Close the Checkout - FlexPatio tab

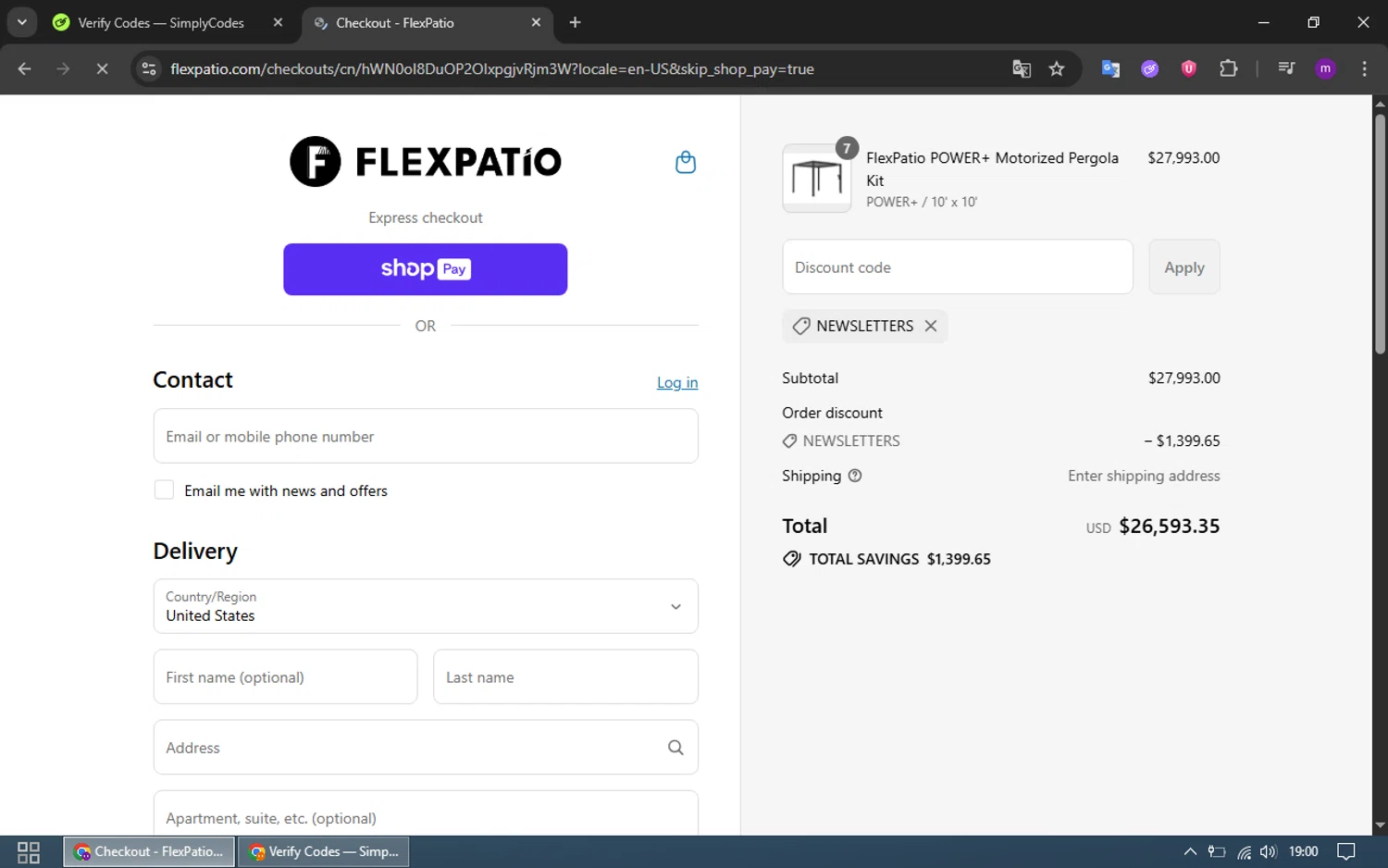(536, 22)
